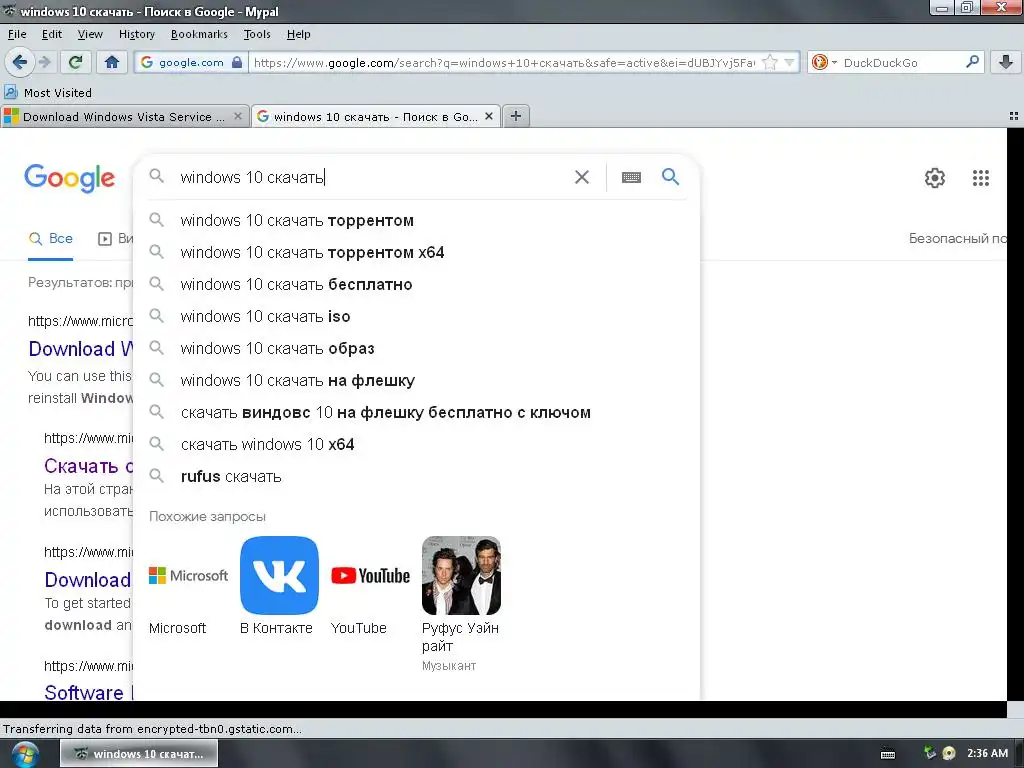
Task: Open the Edit menu
Action: pos(52,34)
